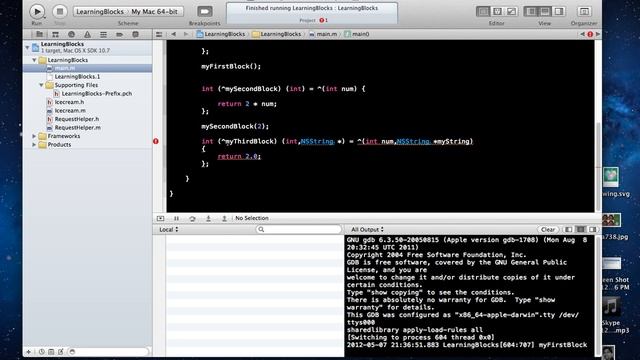Click LearningBlocks project in jump bar
The height and width of the screenshot is (360, 640).
pos(221,34)
